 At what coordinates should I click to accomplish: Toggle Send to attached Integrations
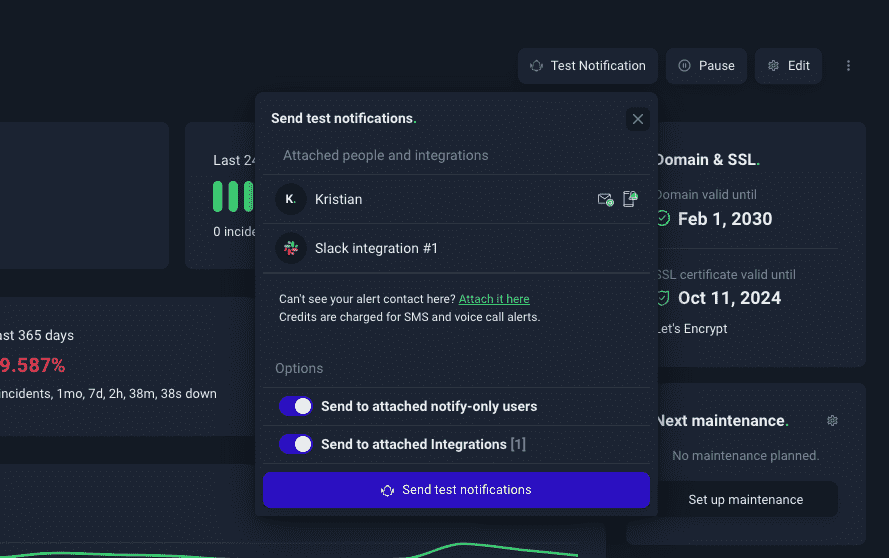pos(295,444)
